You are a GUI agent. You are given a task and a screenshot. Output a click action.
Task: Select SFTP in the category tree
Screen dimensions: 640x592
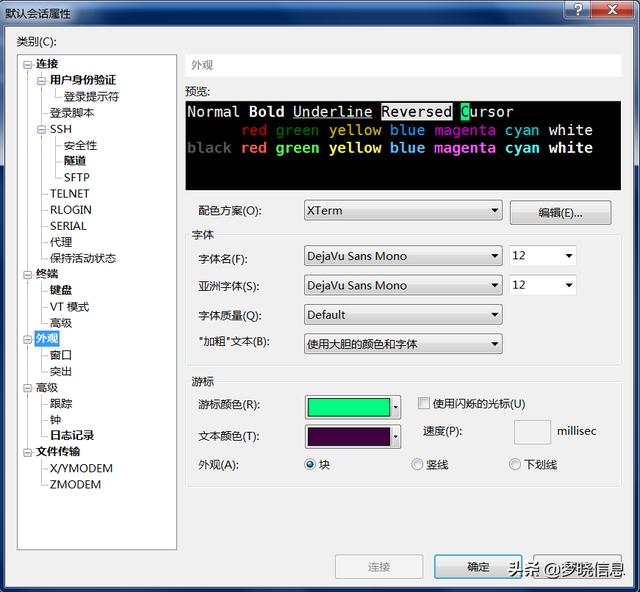pyautogui.click(x=76, y=177)
